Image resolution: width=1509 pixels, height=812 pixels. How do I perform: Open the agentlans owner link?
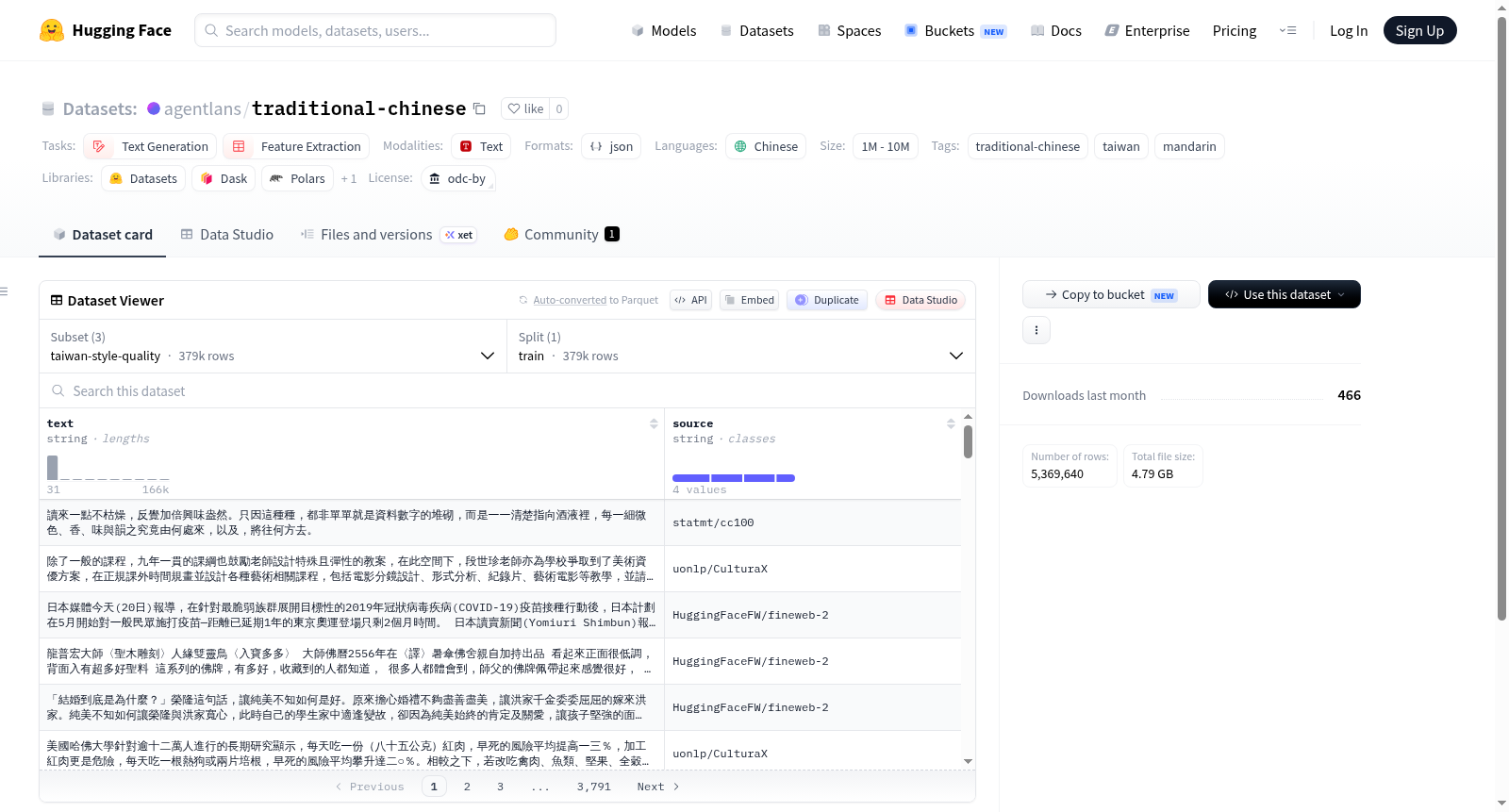[203, 108]
